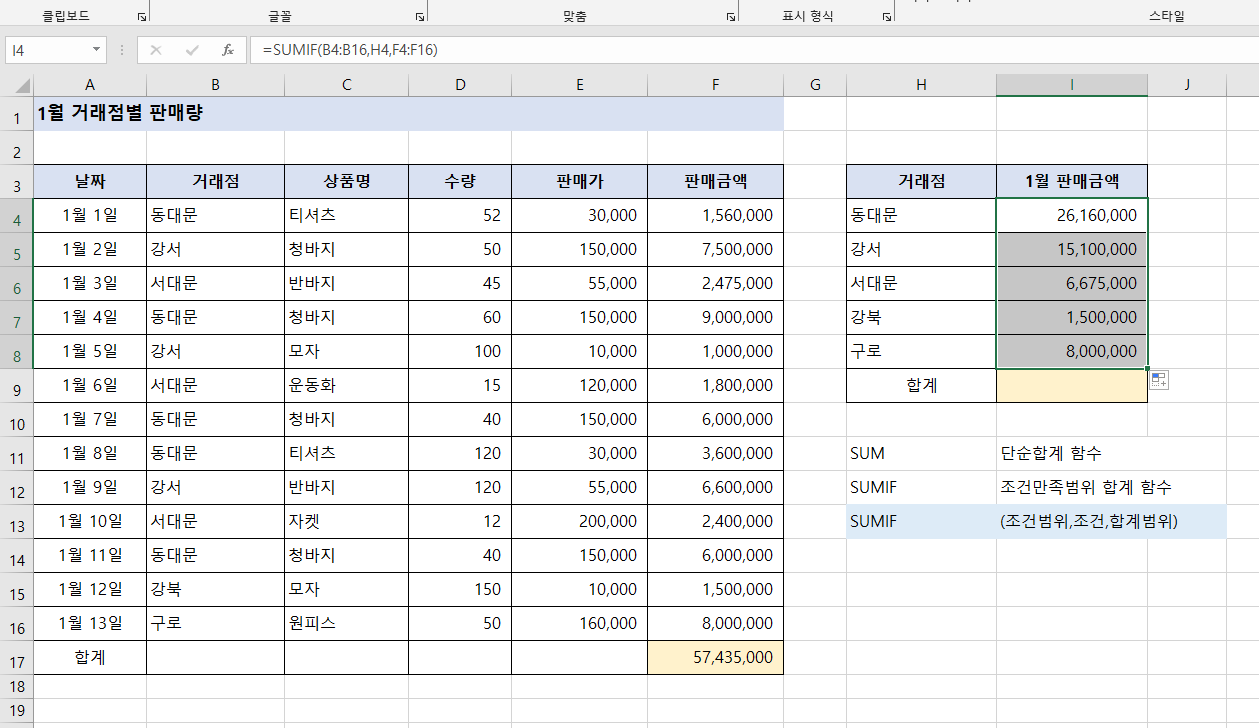
Task: Select the 1월 8일 date cell
Action: (90, 454)
